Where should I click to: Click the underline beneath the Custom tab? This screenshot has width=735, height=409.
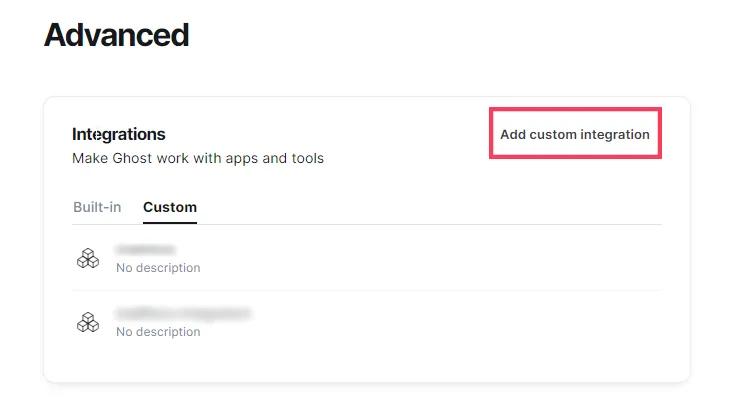pyautogui.click(x=170, y=223)
